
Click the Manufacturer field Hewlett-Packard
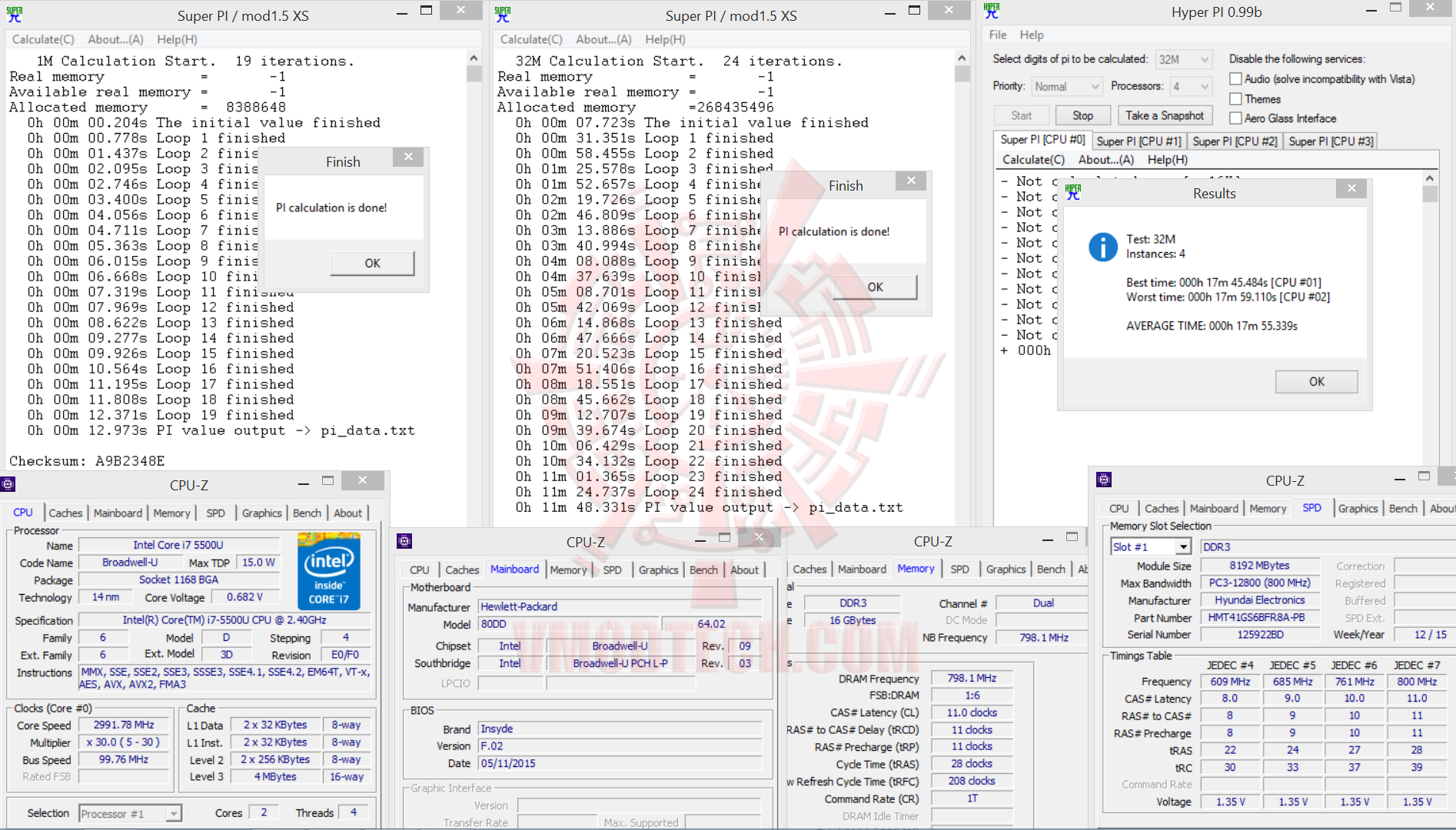(x=620, y=607)
